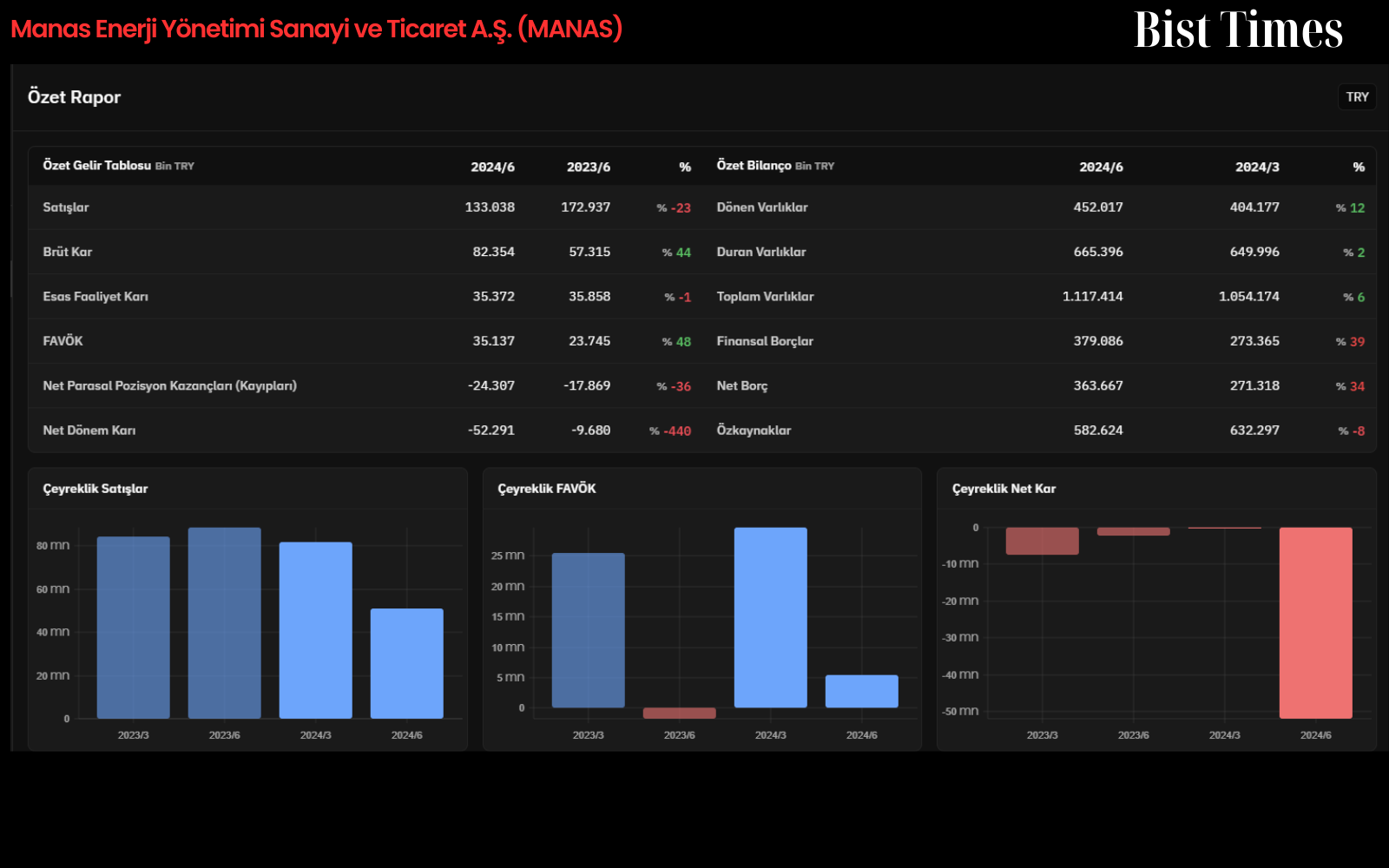Click the FAVÖK row label
Screen dimensions: 1389x868
(63, 341)
